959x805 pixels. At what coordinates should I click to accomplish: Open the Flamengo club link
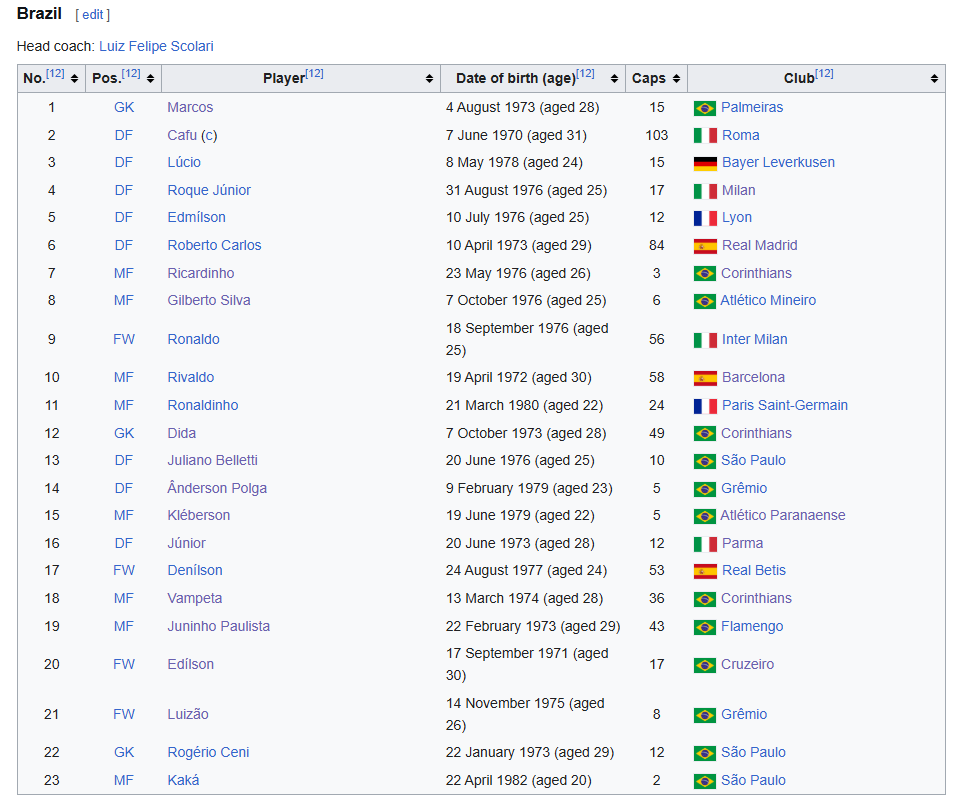click(x=752, y=626)
